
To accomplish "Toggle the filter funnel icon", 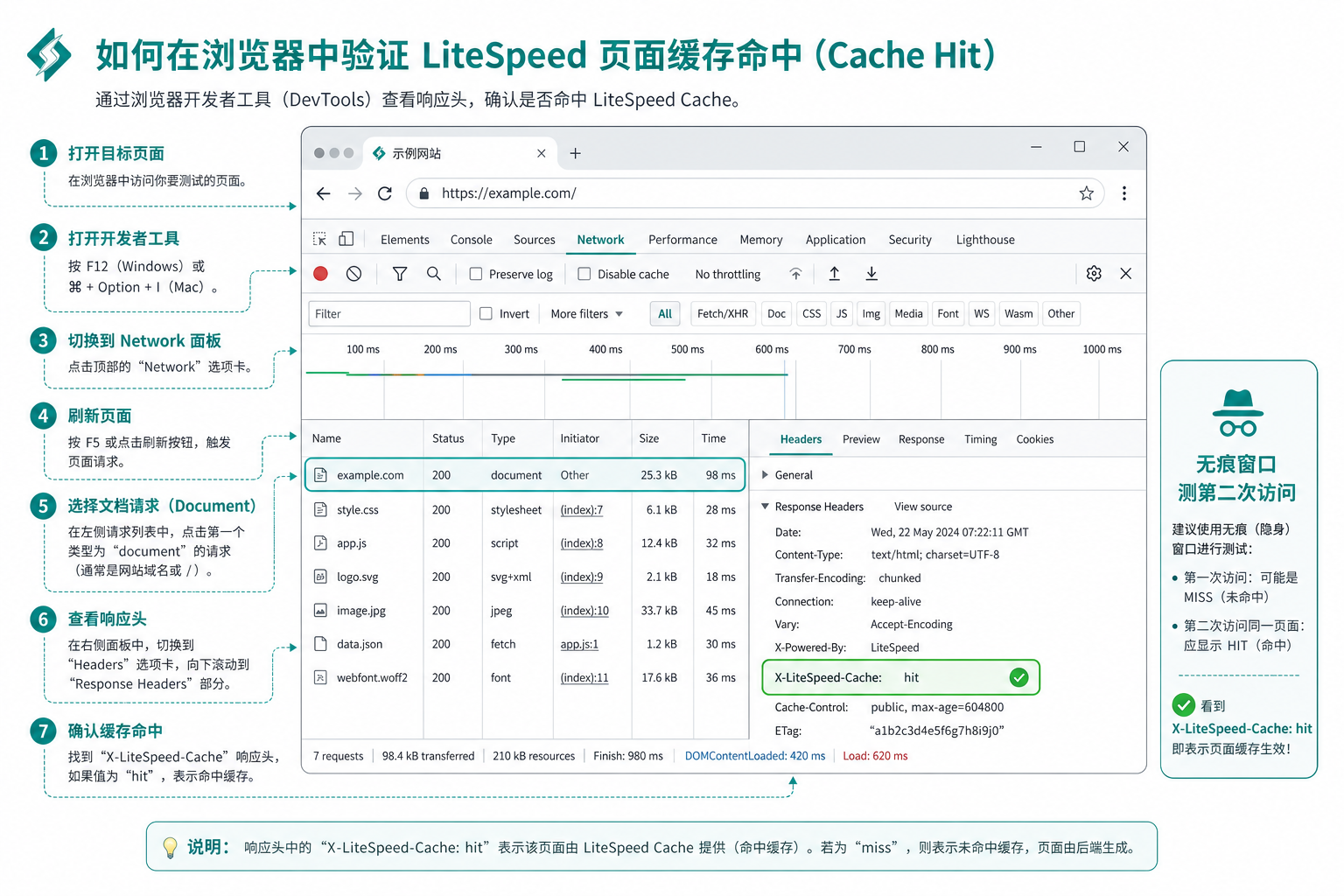I will coord(400,274).
